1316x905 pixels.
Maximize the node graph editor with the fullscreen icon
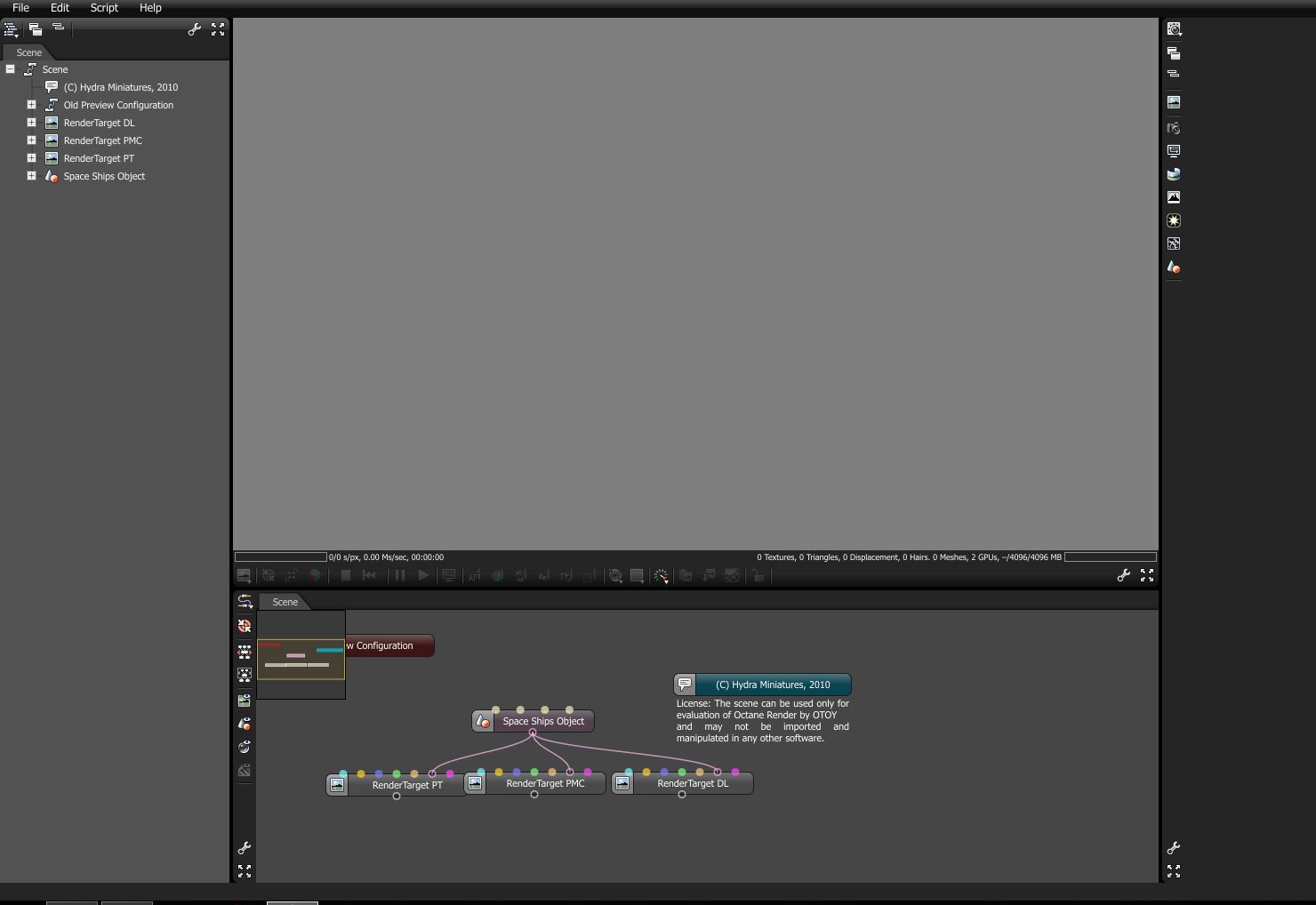245,871
